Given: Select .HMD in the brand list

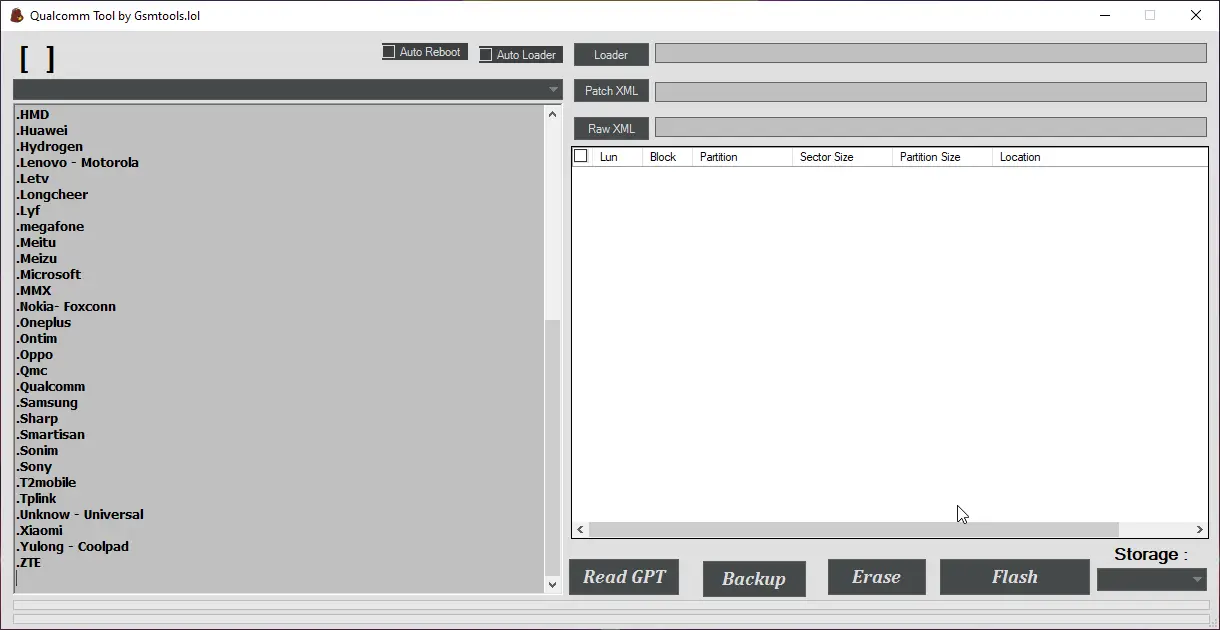Looking at the screenshot, I should (33, 114).
